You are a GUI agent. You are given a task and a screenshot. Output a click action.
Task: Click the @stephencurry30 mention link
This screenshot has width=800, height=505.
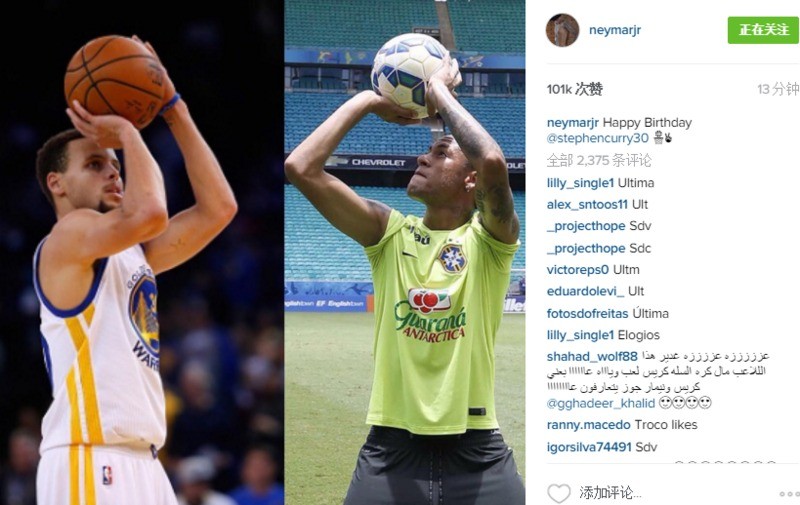coord(597,138)
